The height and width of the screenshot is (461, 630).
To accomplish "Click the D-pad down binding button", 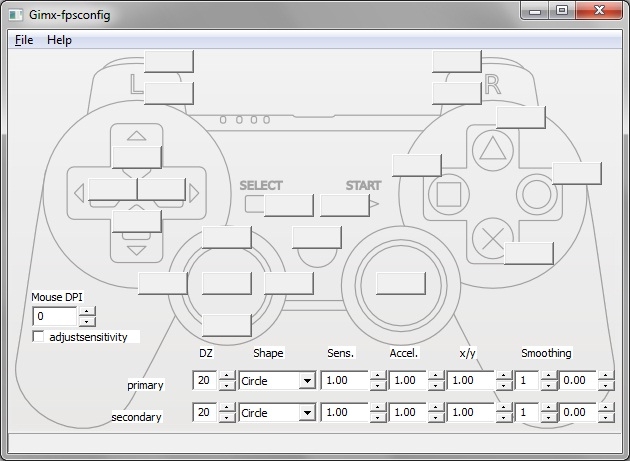I will [137, 221].
